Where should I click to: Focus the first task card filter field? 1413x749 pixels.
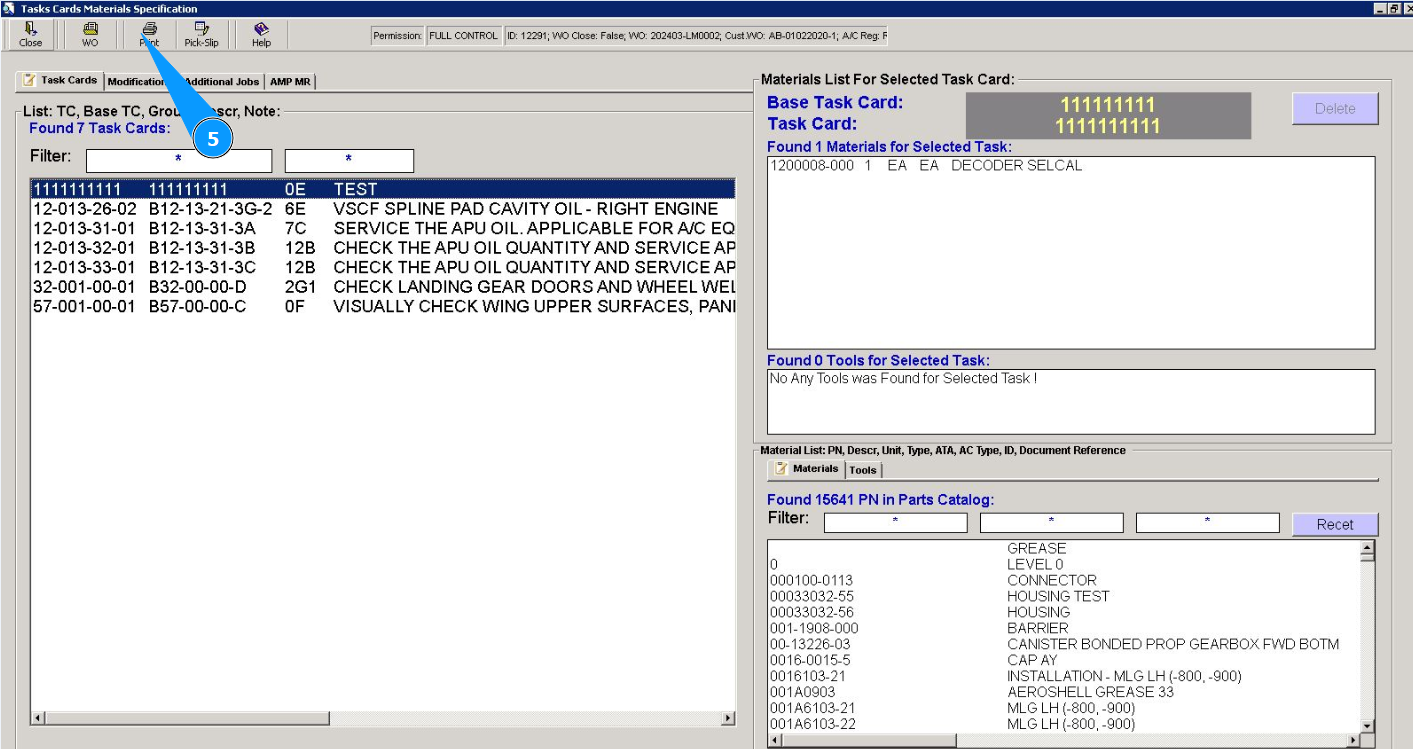[179, 160]
